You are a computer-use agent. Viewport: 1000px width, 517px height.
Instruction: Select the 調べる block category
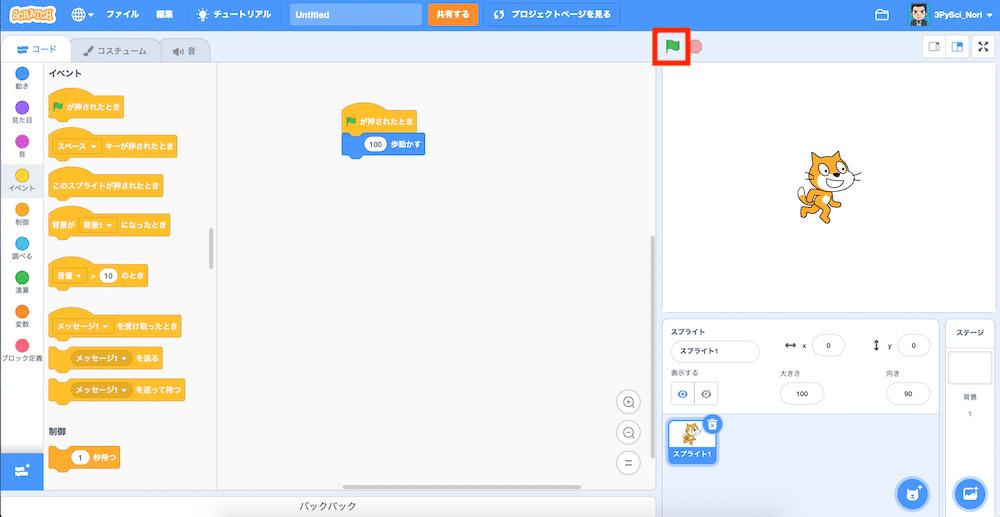click(x=22, y=249)
